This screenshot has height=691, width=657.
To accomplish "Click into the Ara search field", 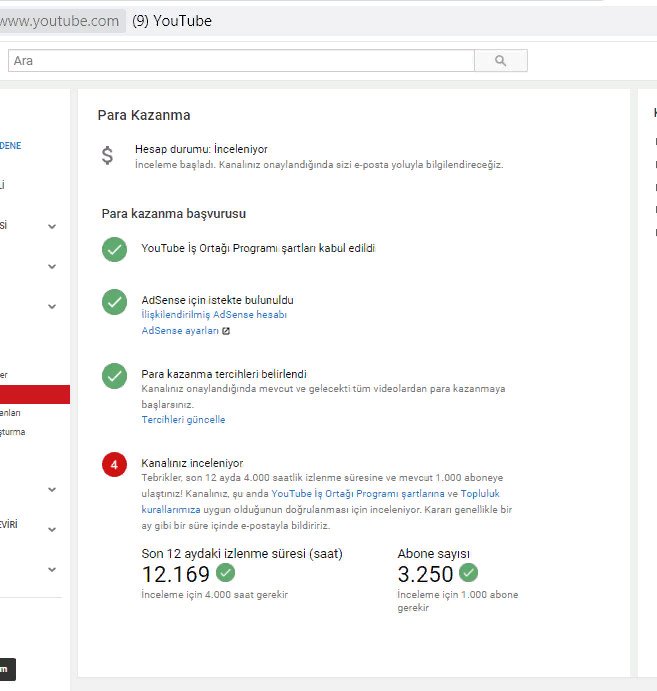I will (x=241, y=60).
